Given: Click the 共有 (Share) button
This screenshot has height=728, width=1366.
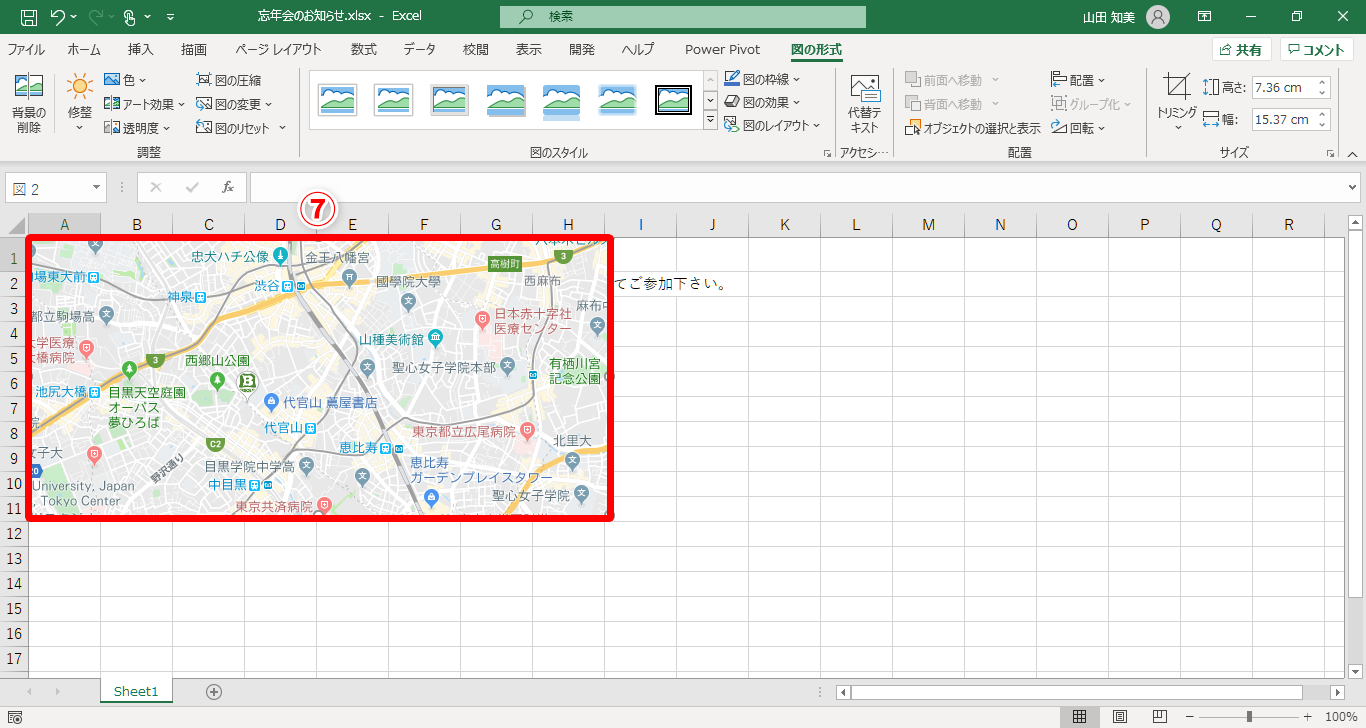Looking at the screenshot, I should 1241,49.
